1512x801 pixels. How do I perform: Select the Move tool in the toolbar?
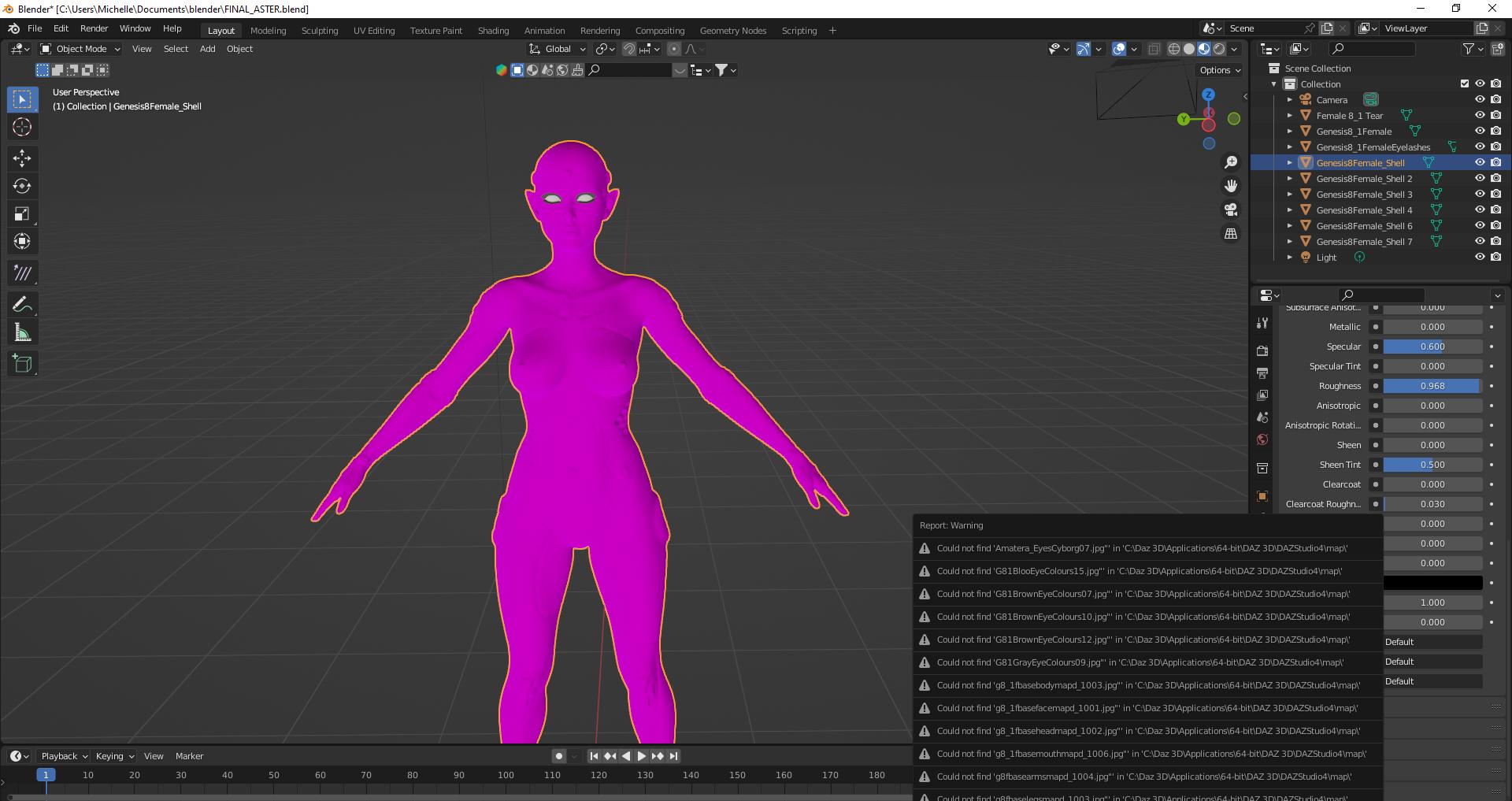[22, 158]
